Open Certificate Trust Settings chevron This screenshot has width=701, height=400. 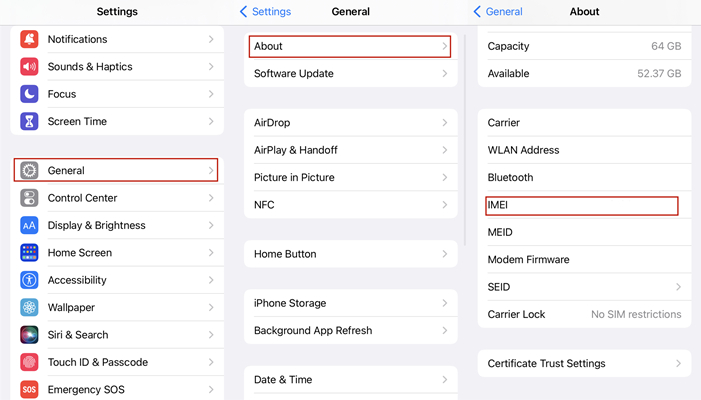[678, 364]
